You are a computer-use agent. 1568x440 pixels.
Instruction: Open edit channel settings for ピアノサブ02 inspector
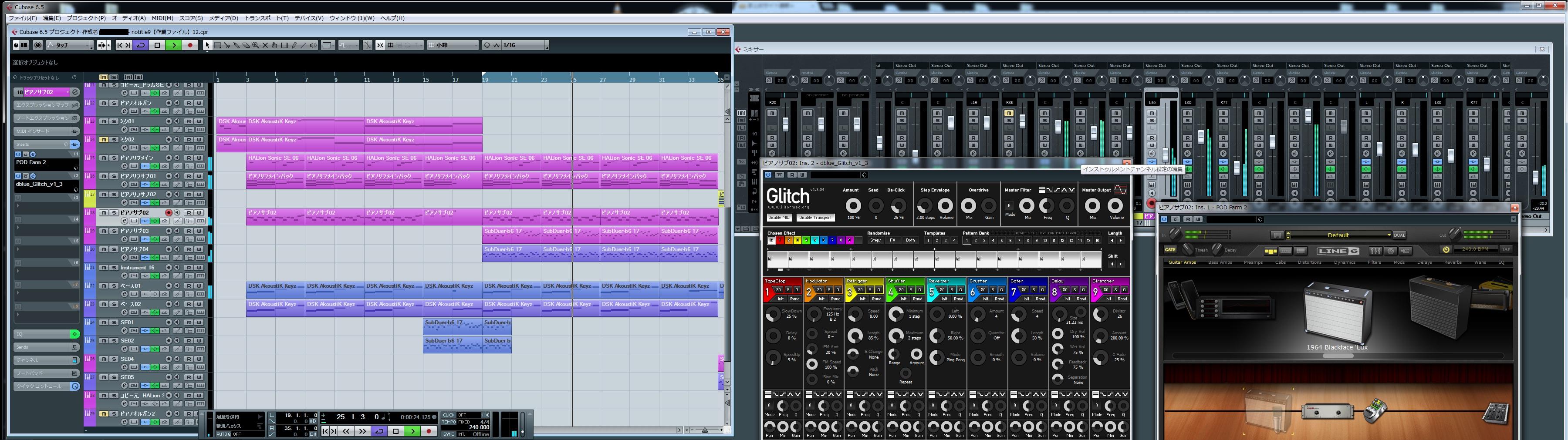click(75, 92)
